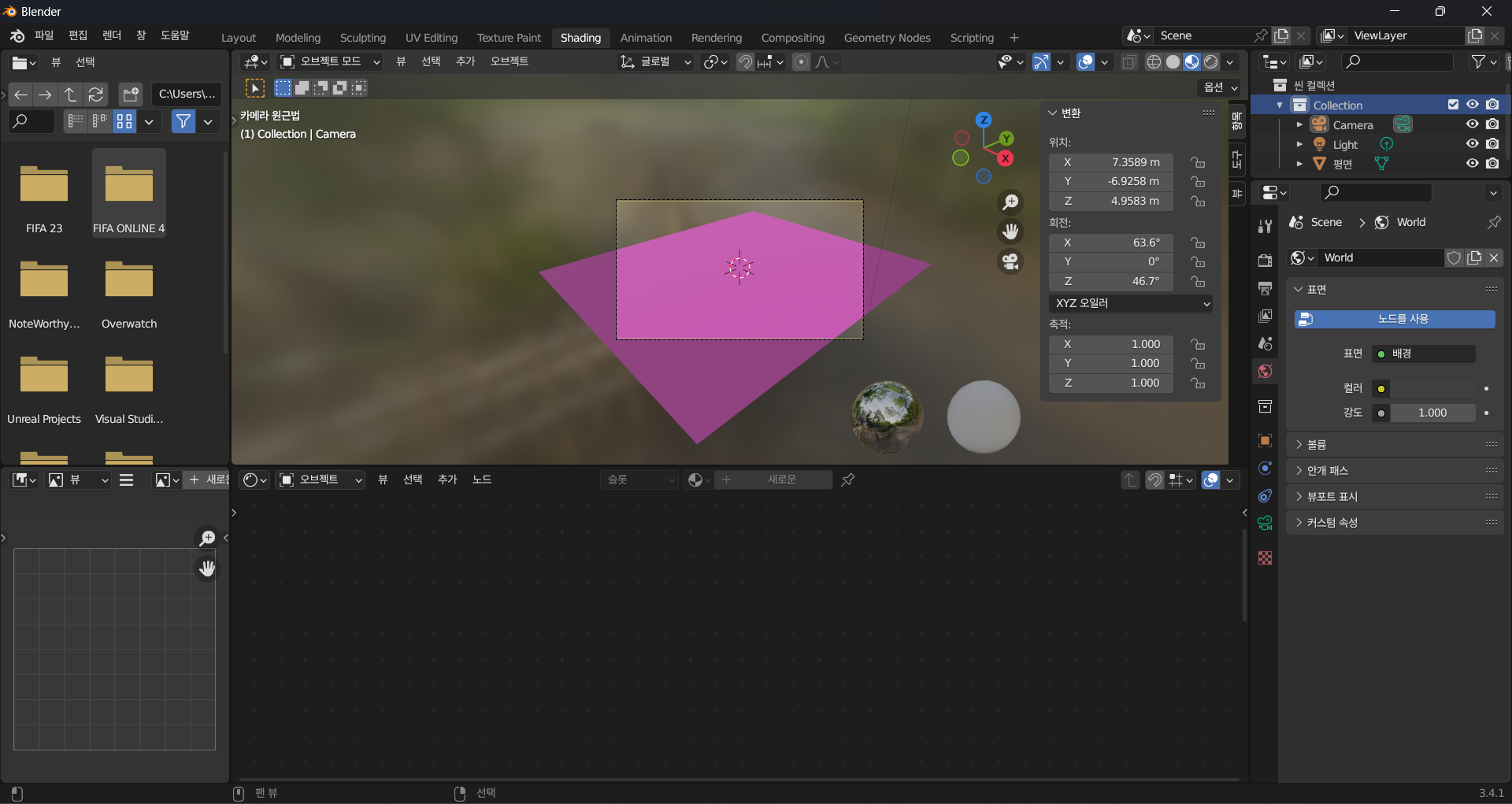Click the pan hand icon in the 3D viewport
Viewport: 1512px width, 804px height.
point(1010,232)
